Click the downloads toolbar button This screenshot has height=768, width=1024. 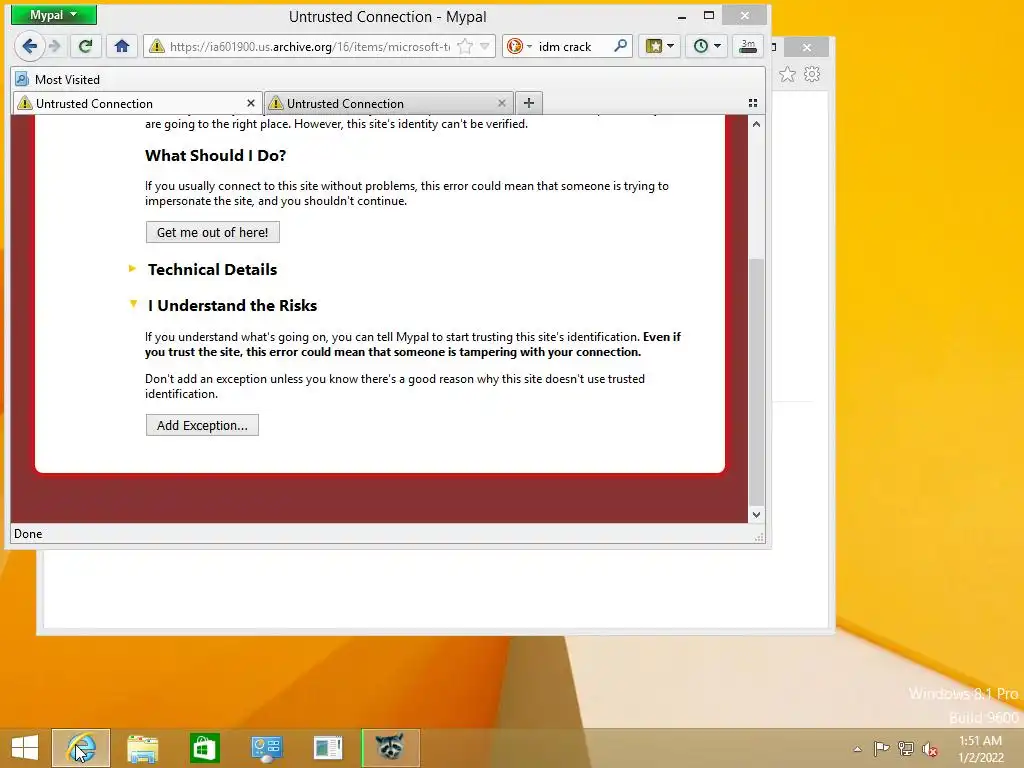pyautogui.click(x=748, y=46)
